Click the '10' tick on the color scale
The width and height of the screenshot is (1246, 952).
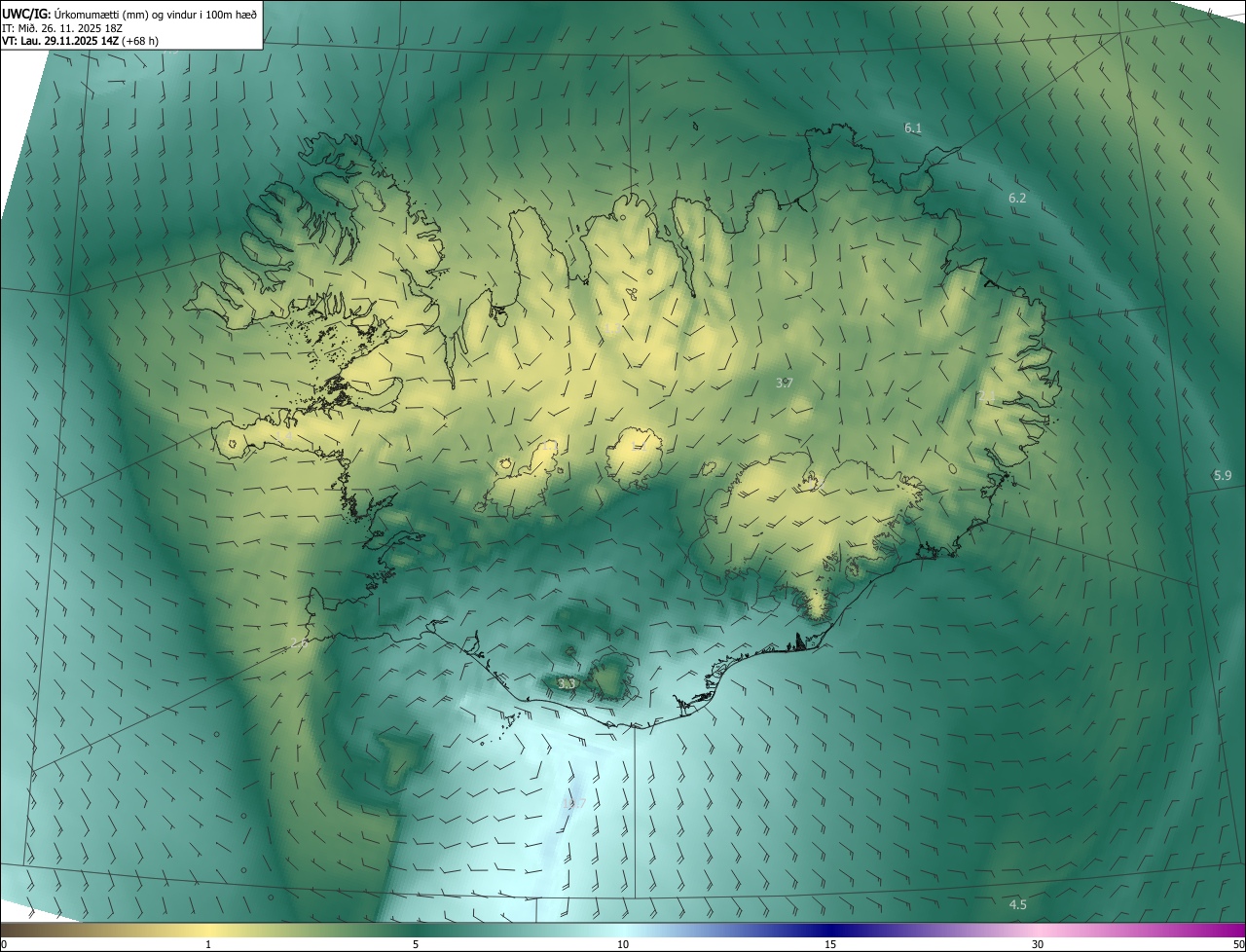[x=623, y=944]
